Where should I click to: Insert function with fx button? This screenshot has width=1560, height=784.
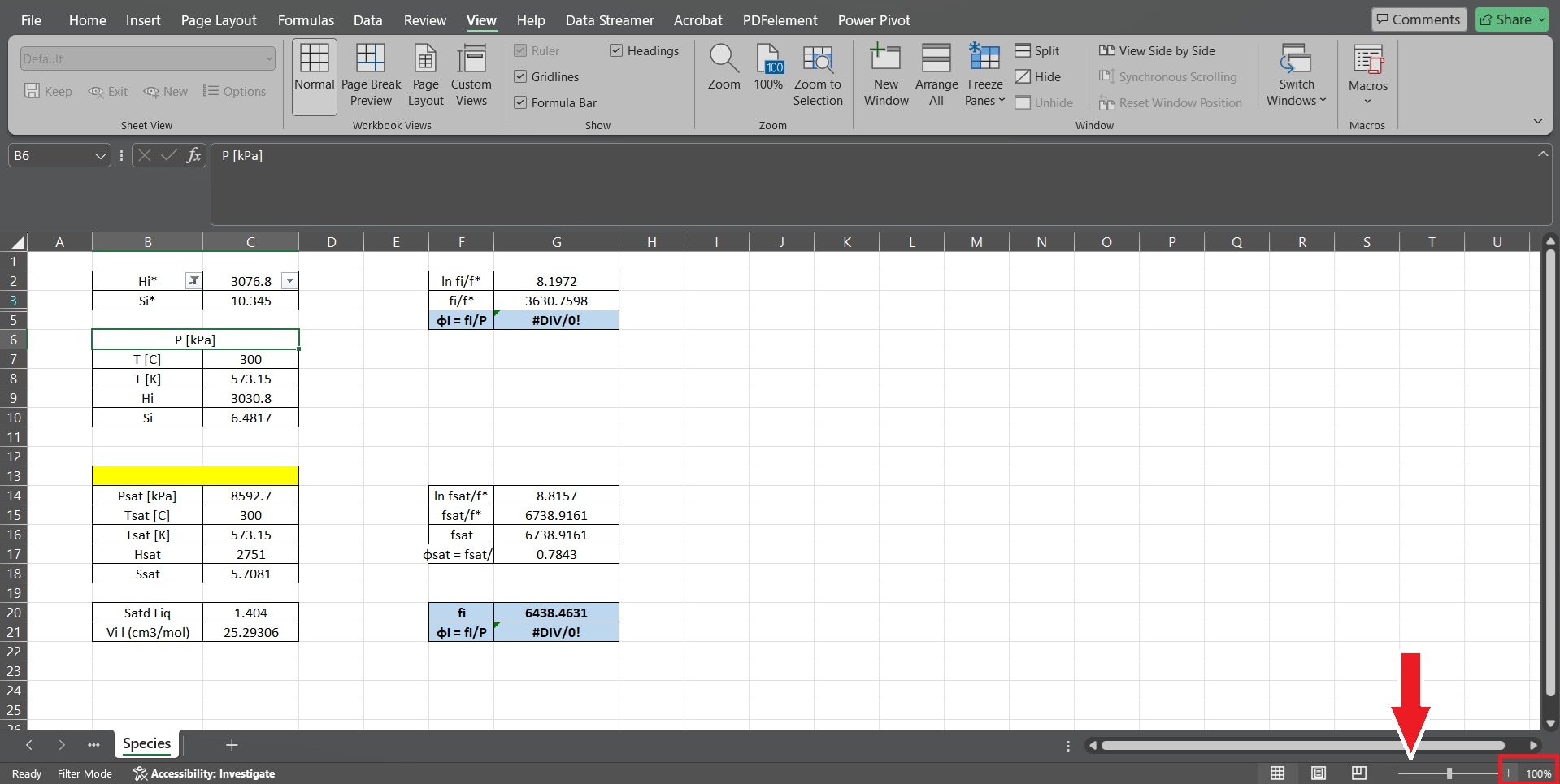pyautogui.click(x=193, y=155)
